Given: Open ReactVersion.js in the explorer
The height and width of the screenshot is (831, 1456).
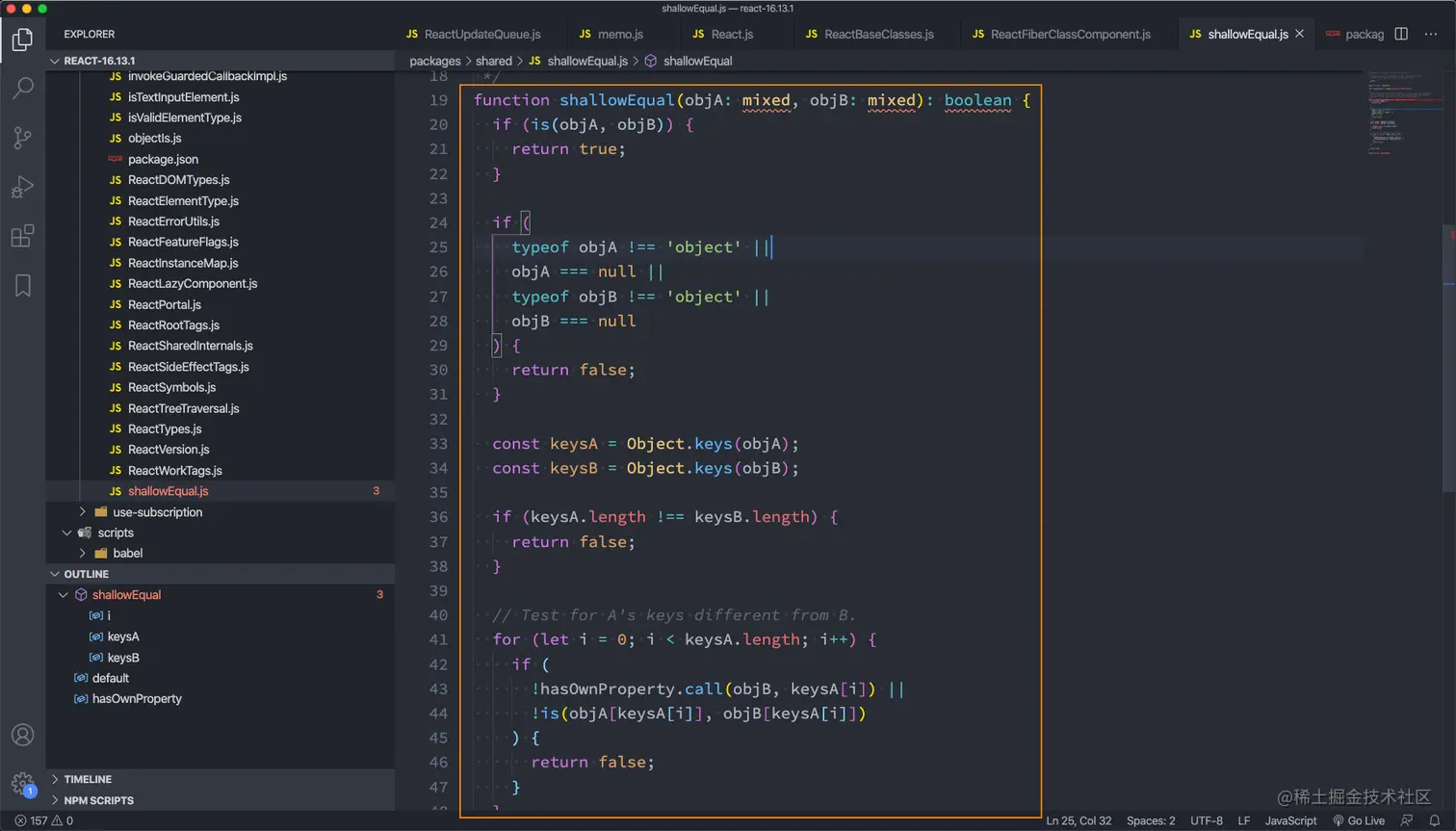Looking at the screenshot, I should [169, 450].
